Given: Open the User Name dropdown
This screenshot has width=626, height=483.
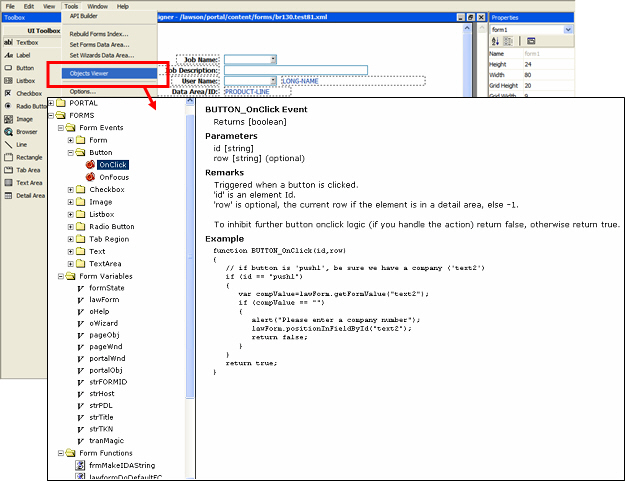Looking at the screenshot, I should [273, 81].
